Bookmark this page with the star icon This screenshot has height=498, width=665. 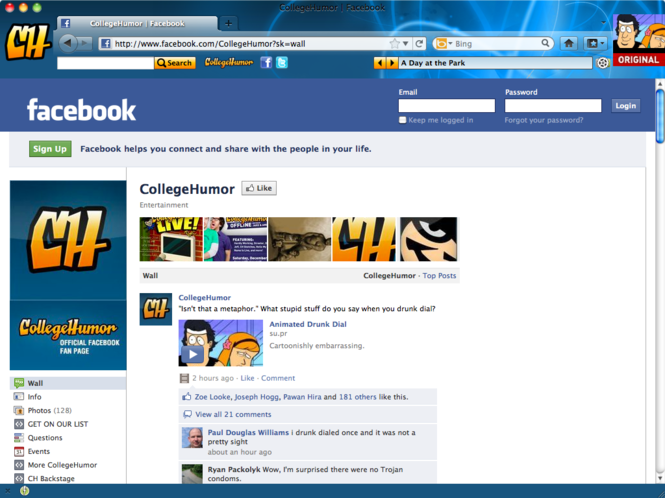pos(395,44)
